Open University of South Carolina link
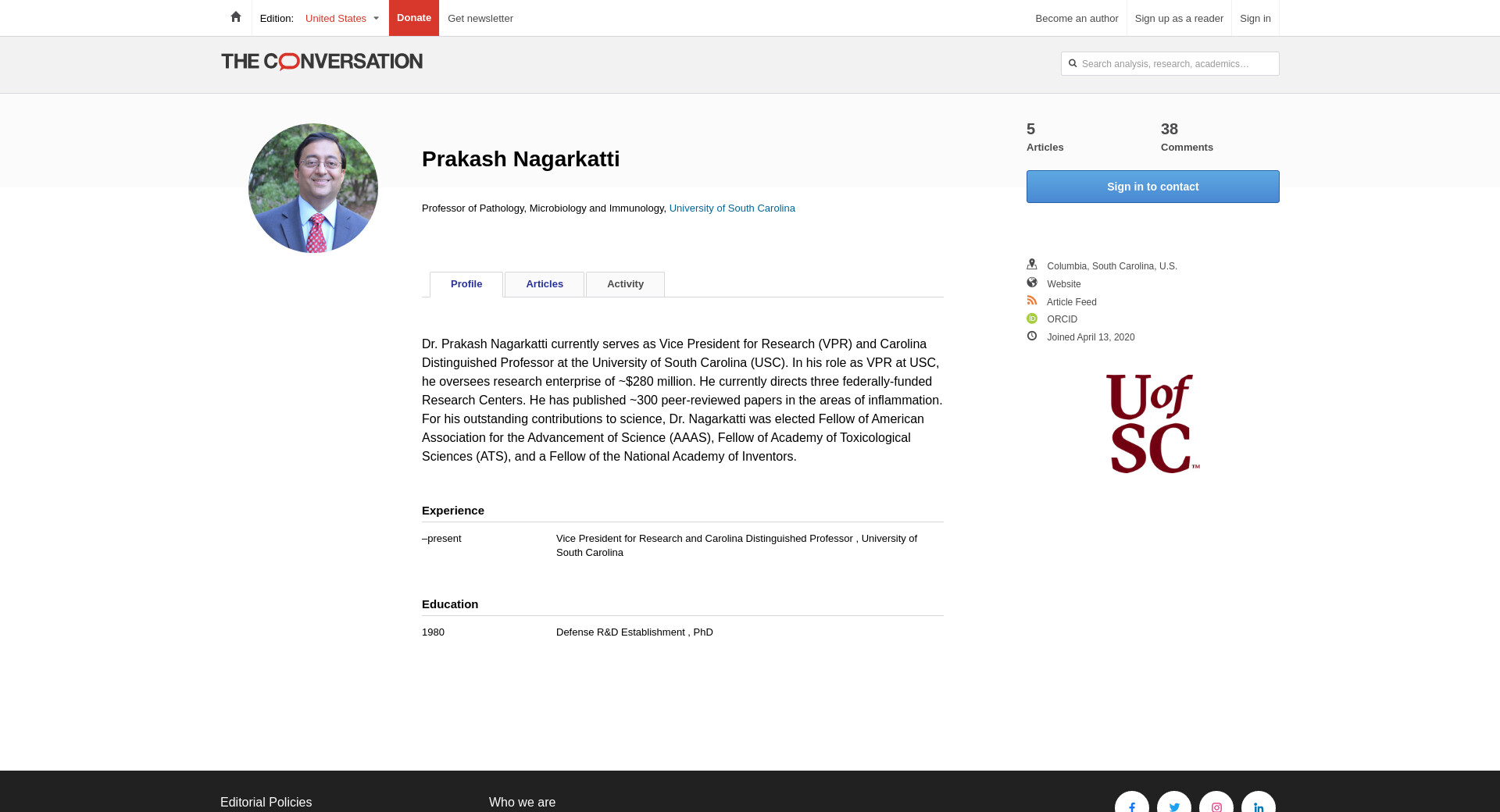 (x=732, y=208)
